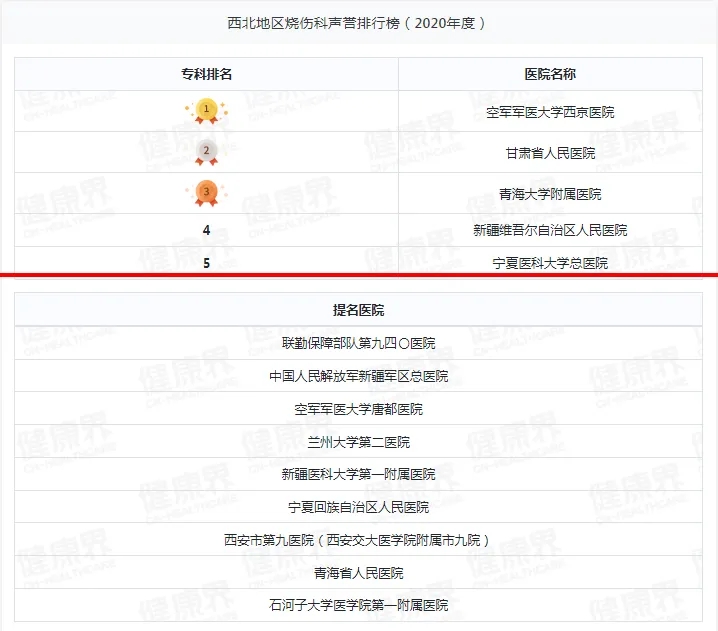
Task: Select 青海大学附属医院 cell
Action: click(550, 194)
